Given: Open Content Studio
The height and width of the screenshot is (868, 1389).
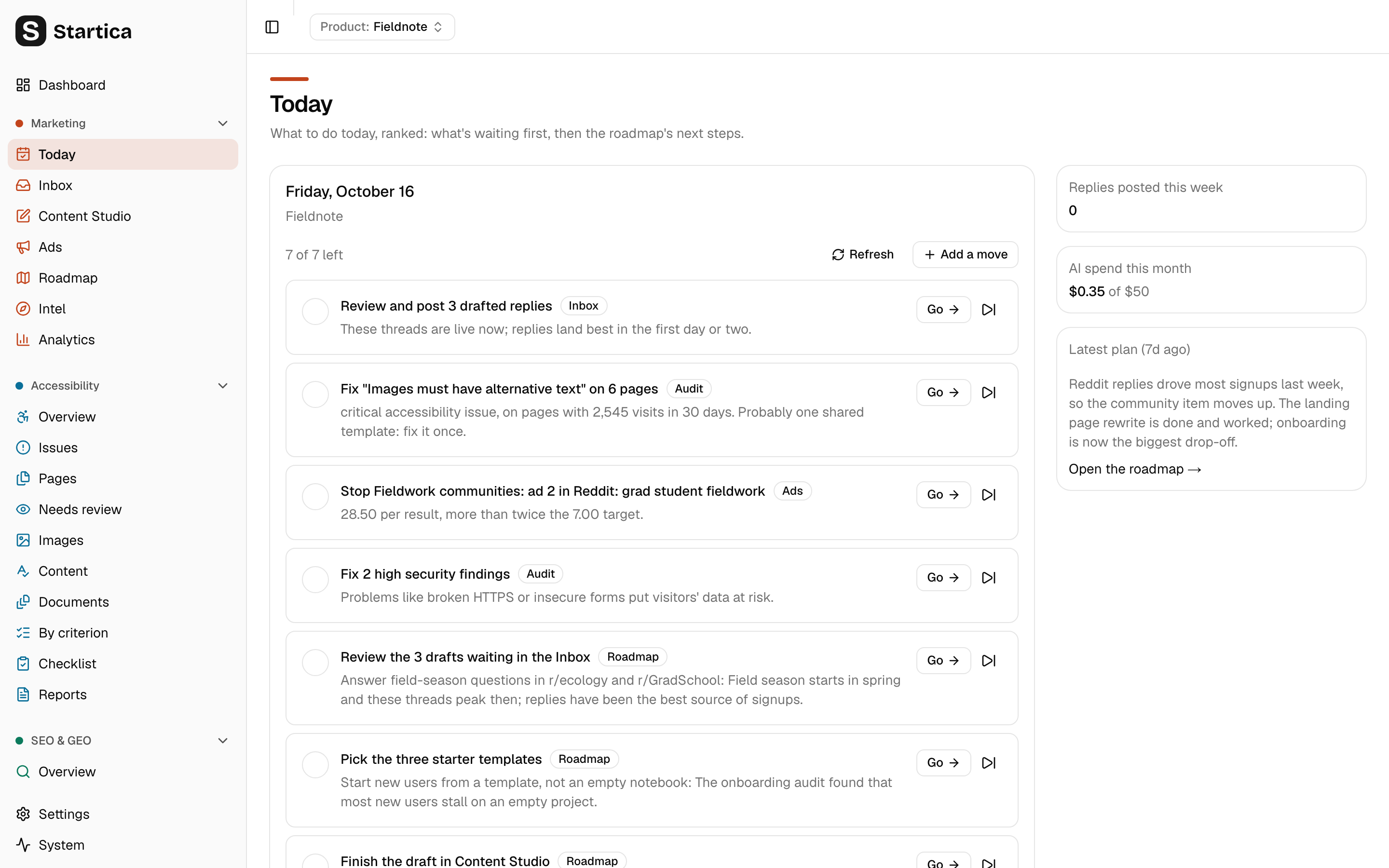Looking at the screenshot, I should click(x=123, y=217).
